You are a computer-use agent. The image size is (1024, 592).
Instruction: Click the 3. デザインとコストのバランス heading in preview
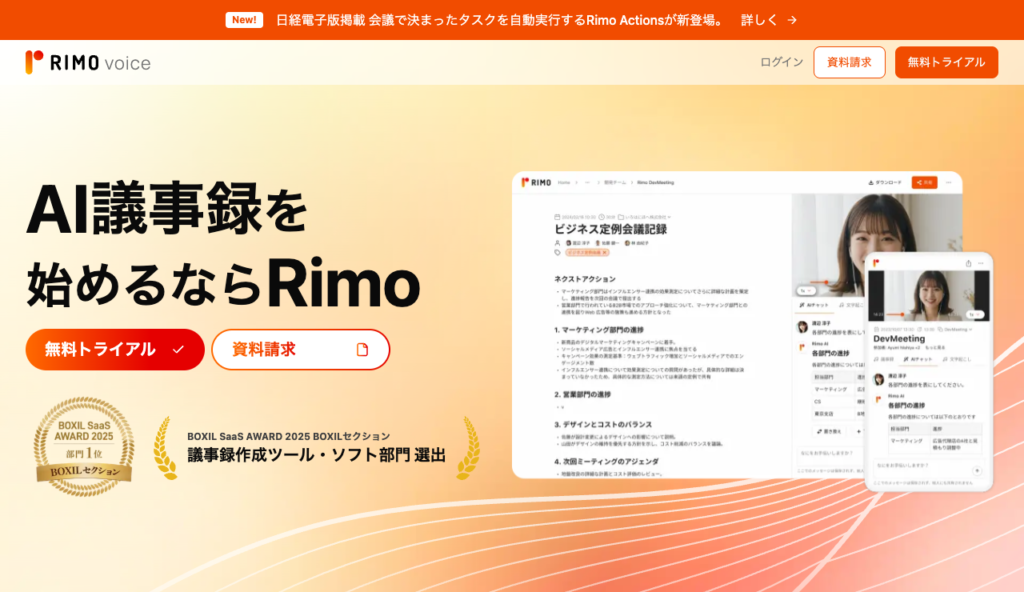tap(603, 425)
